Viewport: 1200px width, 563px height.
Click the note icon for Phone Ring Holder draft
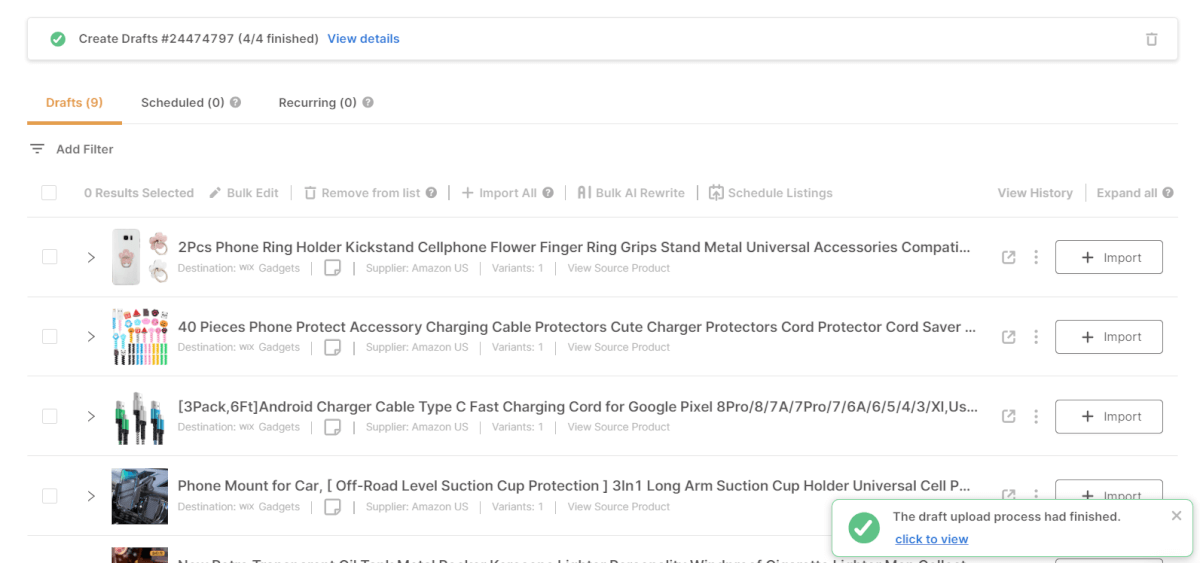tap(333, 268)
